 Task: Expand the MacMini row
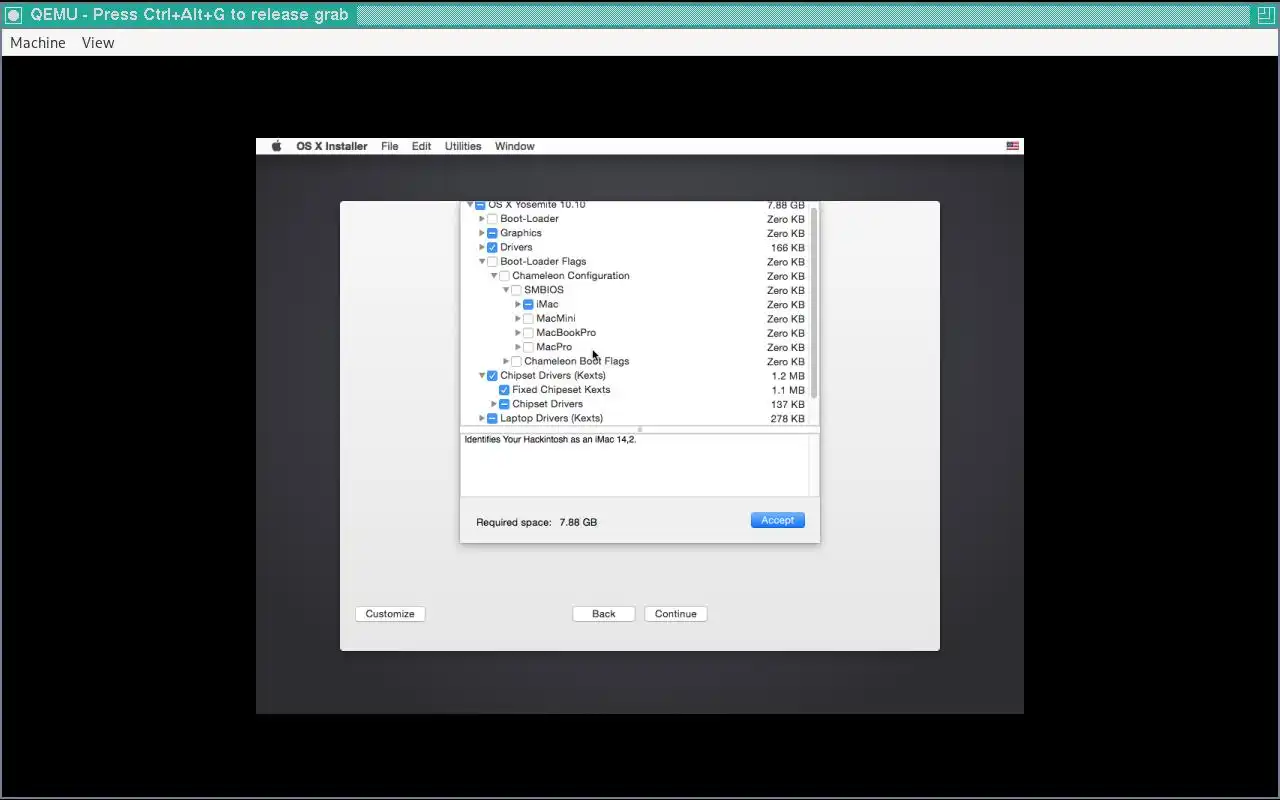click(x=518, y=319)
